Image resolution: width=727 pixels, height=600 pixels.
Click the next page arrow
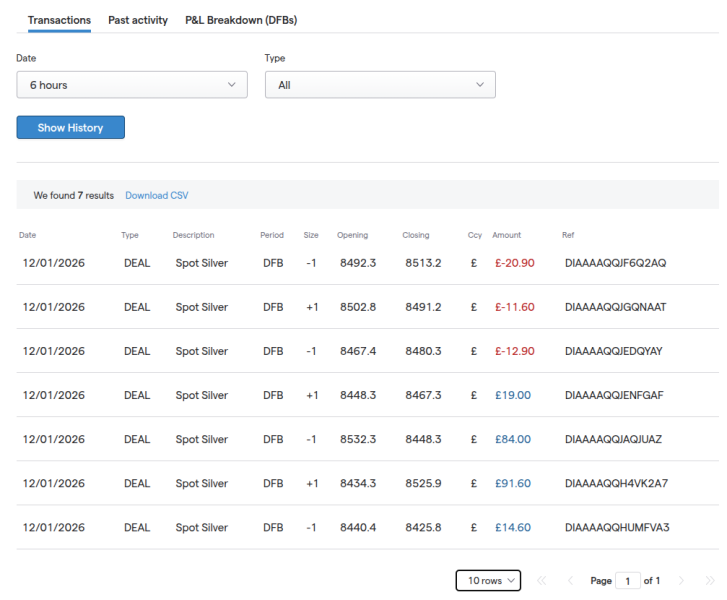[x=681, y=581]
